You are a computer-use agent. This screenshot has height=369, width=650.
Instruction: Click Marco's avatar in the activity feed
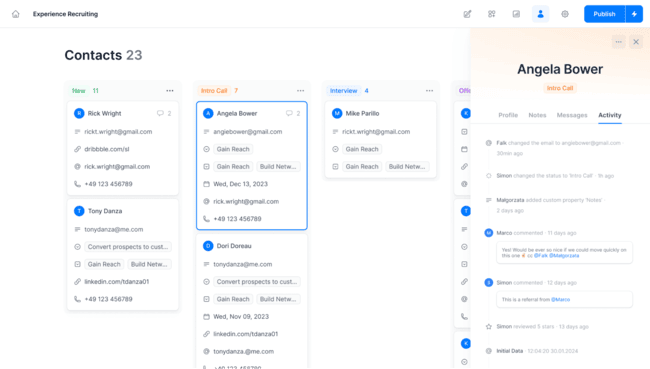click(x=489, y=233)
